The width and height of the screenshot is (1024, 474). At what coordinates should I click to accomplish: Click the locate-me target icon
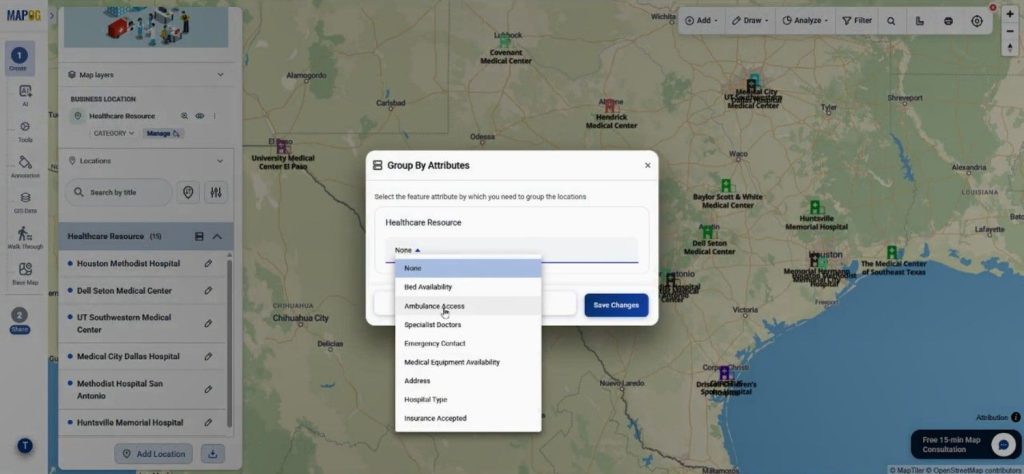[977, 21]
